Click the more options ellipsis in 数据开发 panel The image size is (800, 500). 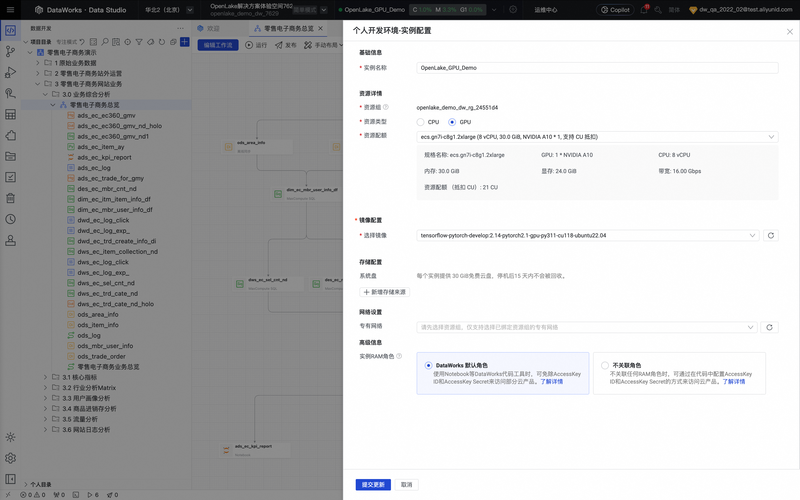[x=180, y=29]
